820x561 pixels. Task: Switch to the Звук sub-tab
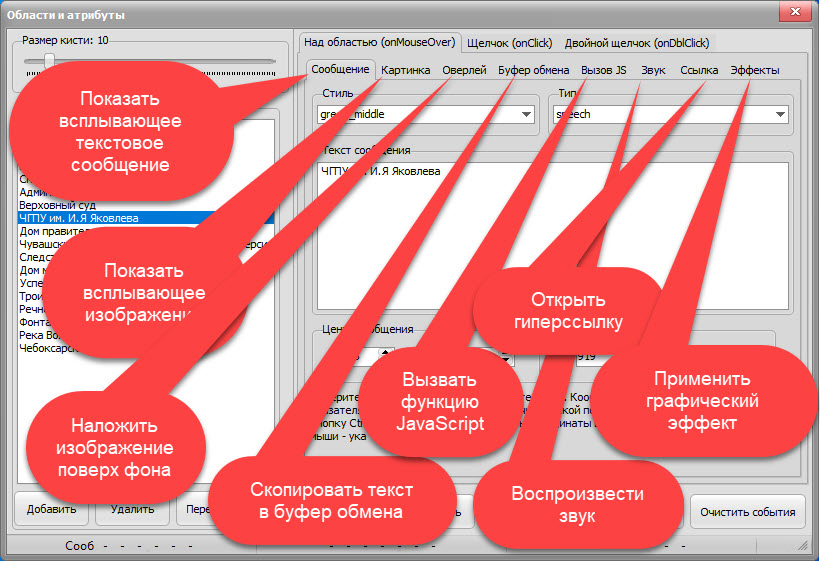pyautogui.click(x=652, y=70)
